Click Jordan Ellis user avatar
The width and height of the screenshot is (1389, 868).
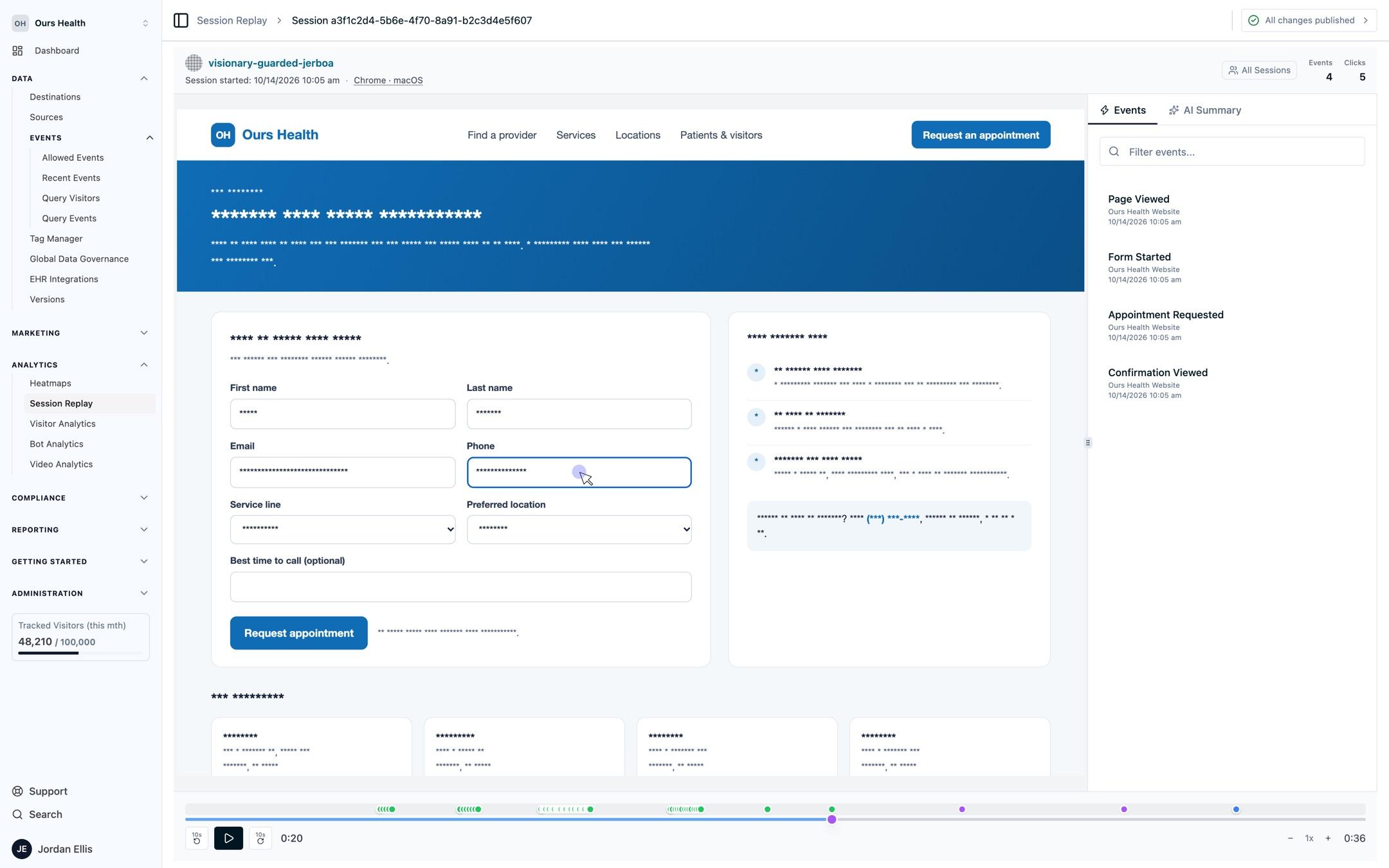[22, 849]
